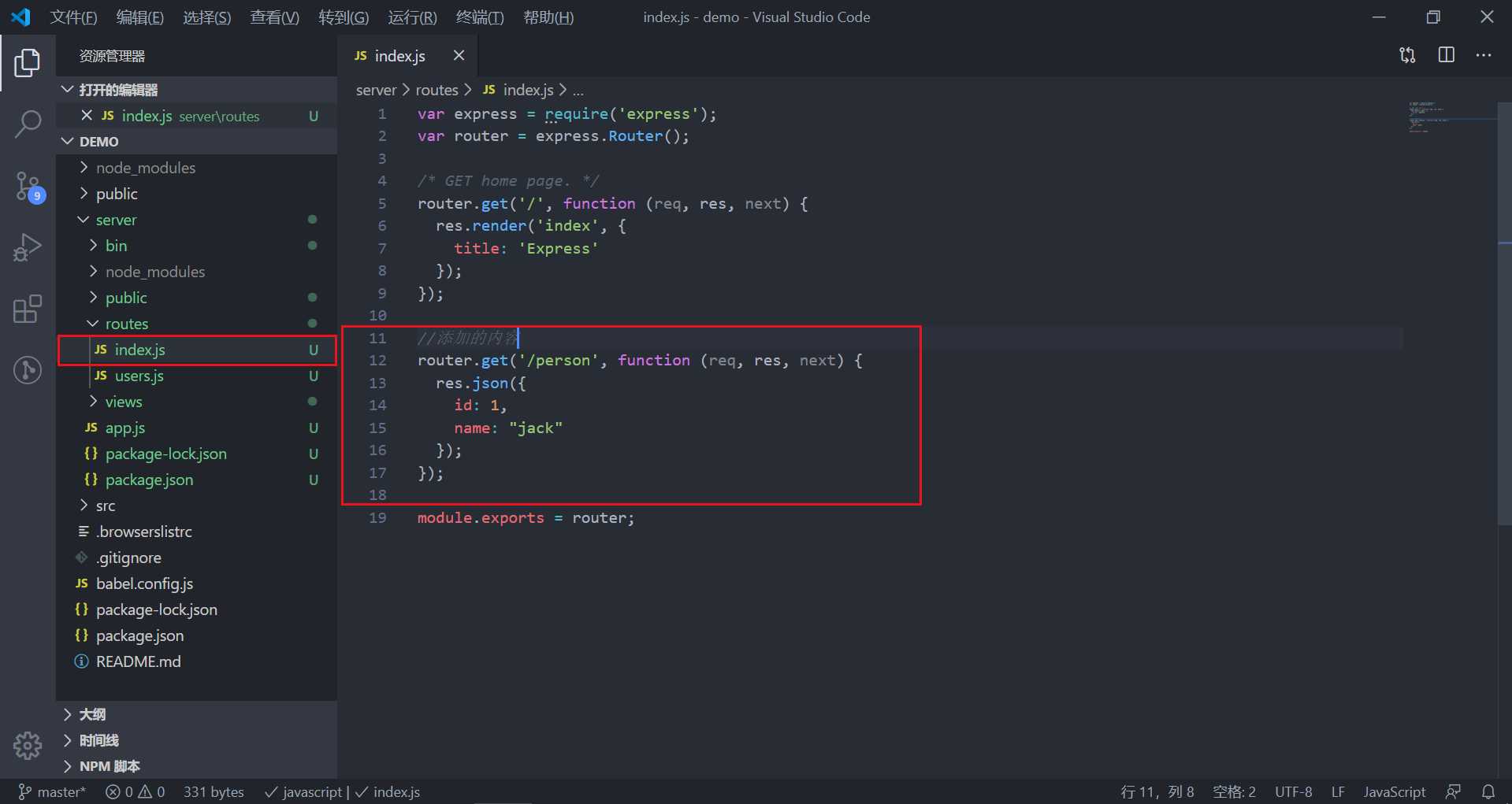
Task: Open the 查看(V) menu
Action: (275, 17)
